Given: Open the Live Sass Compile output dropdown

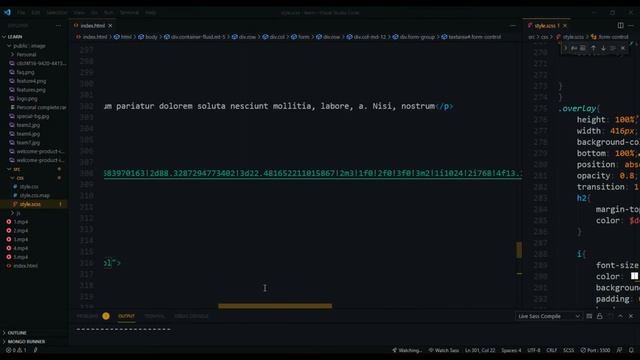Looking at the screenshot, I should (x=548, y=316).
